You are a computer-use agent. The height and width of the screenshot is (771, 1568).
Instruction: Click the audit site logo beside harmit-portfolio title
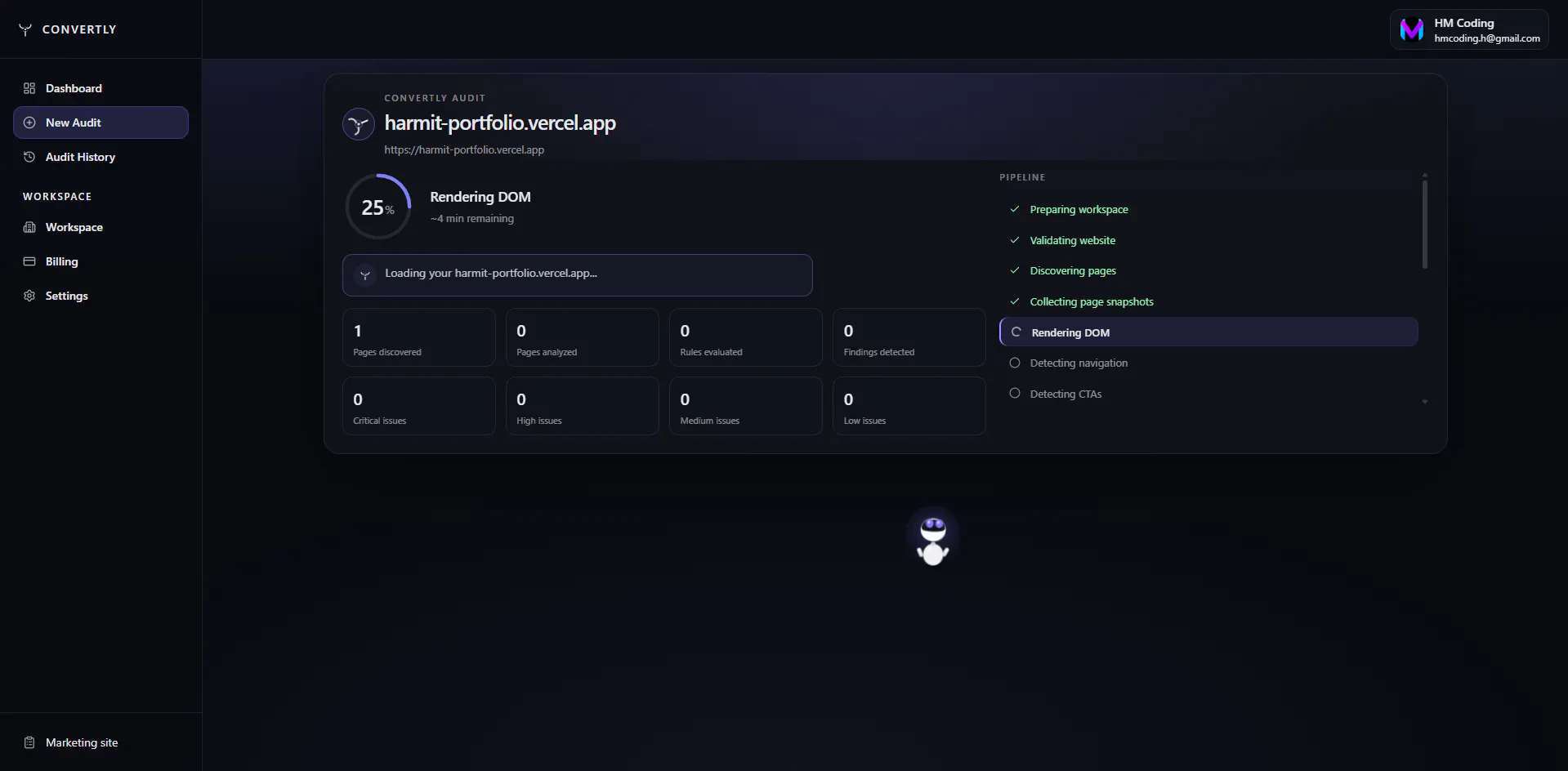tap(358, 124)
